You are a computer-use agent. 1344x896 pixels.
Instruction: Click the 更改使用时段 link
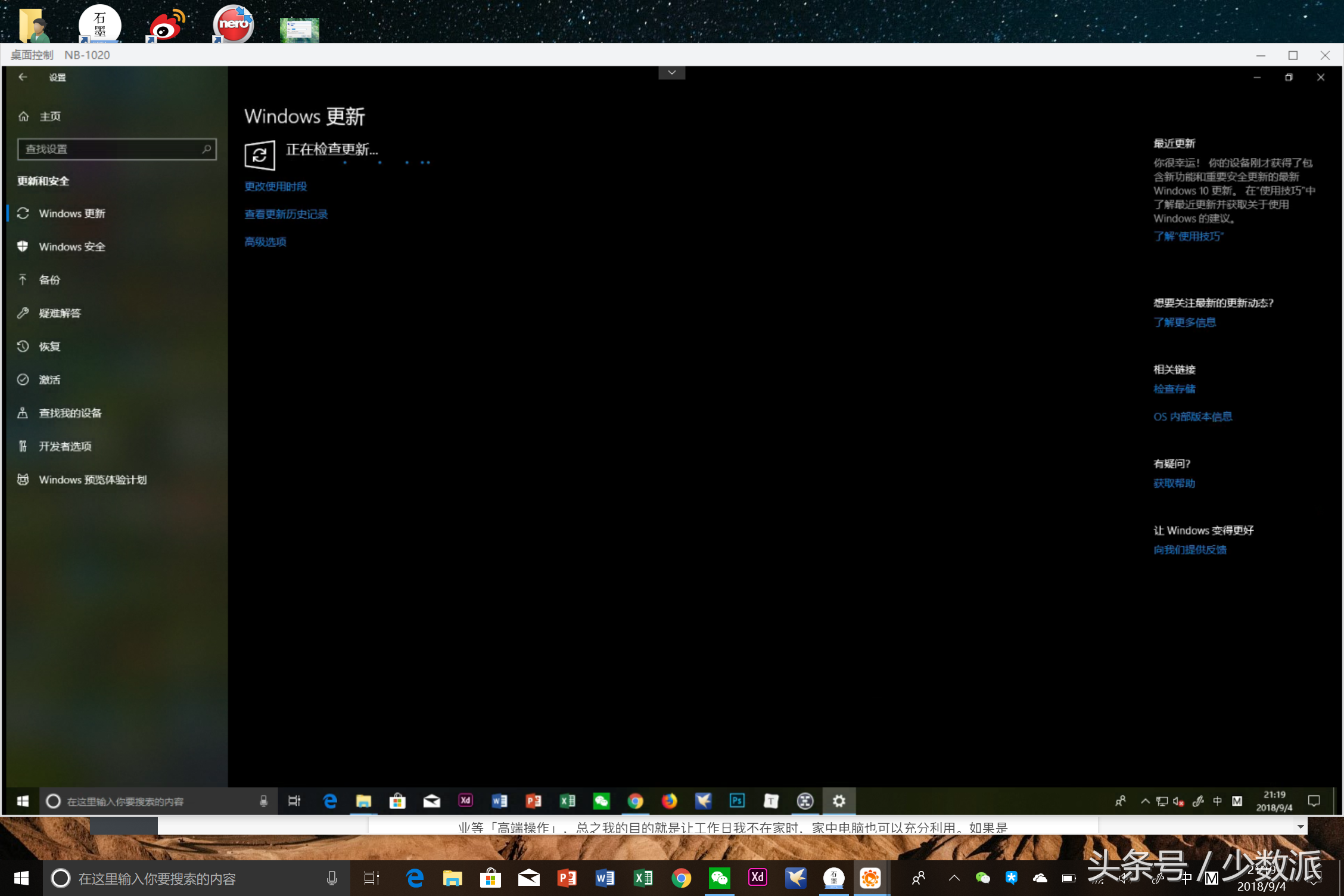pyautogui.click(x=275, y=186)
